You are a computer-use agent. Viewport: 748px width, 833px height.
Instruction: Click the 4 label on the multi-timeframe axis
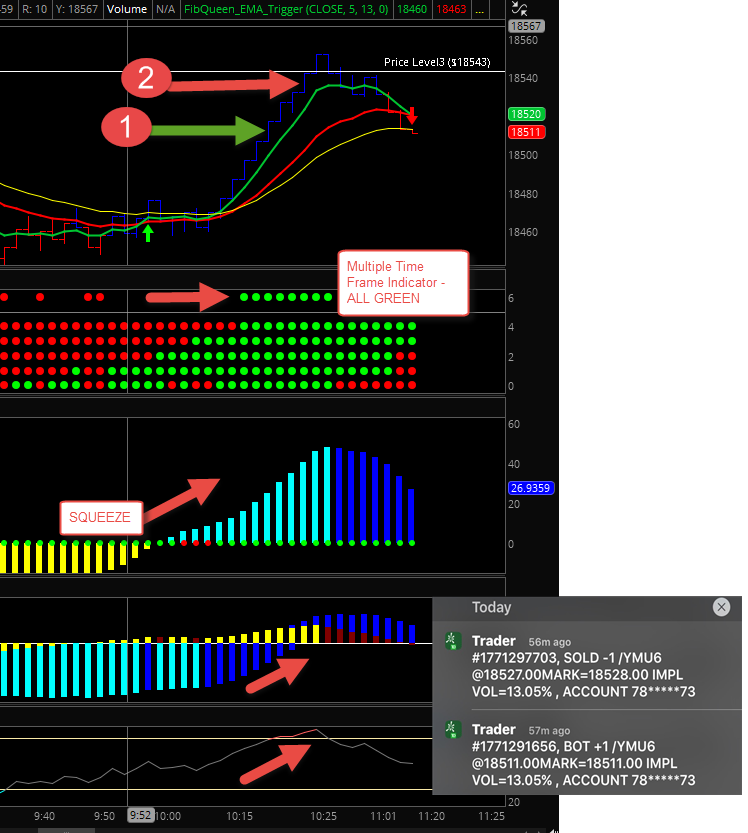click(x=511, y=327)
